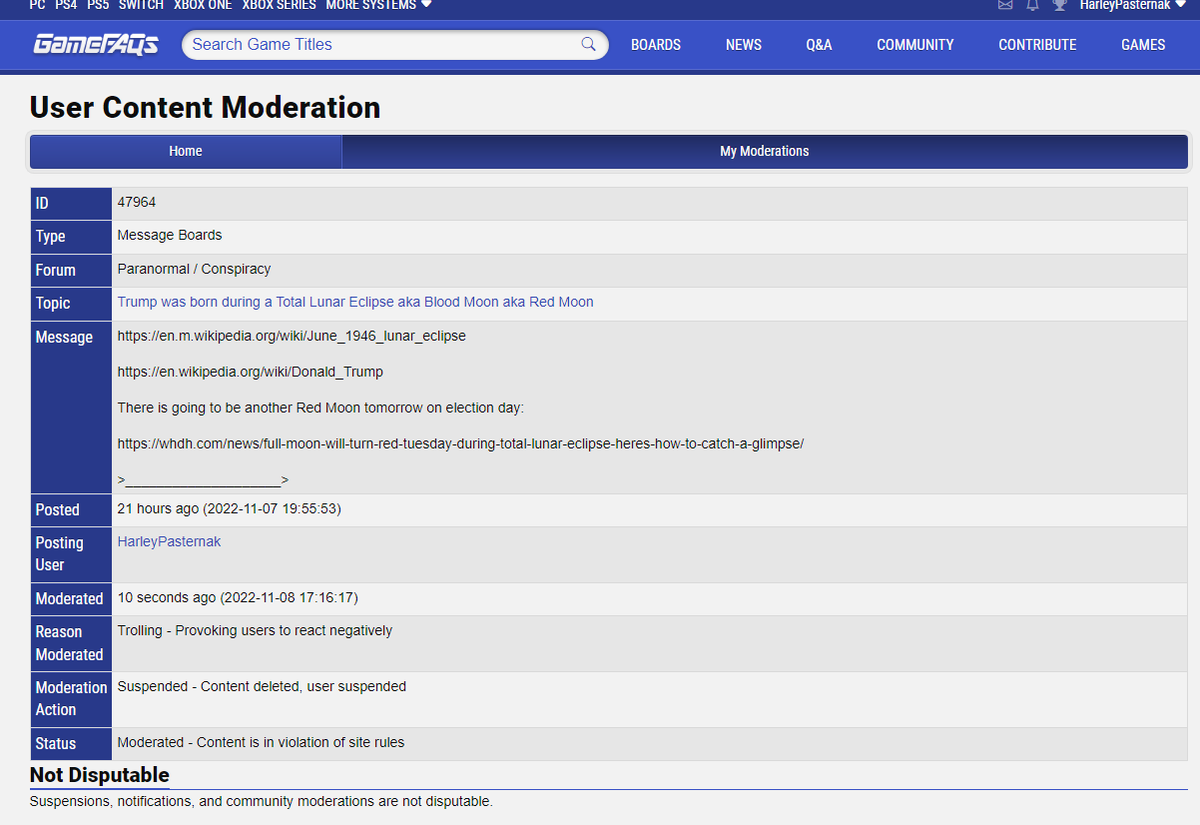Click the Trolling reason moderated text
Screen dimensions: 1200x825
[x=255, y=631]
